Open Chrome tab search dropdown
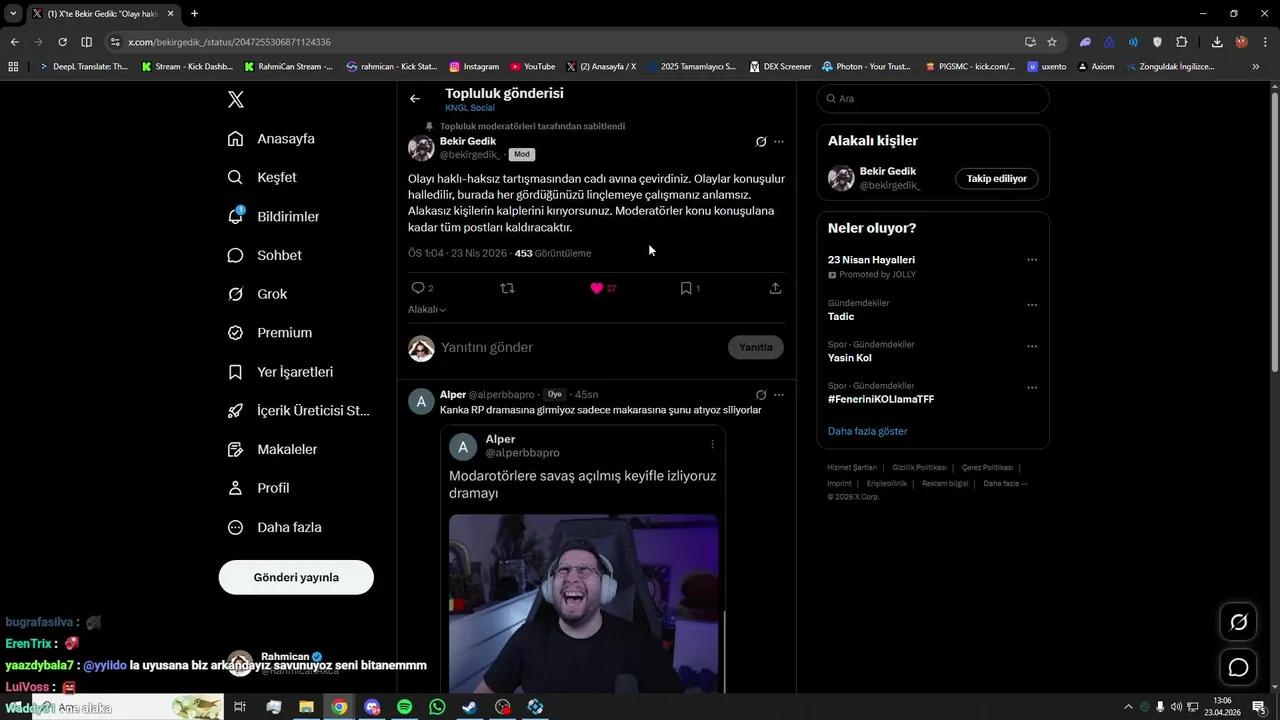The image size is (1280, 720). [14, 14]
